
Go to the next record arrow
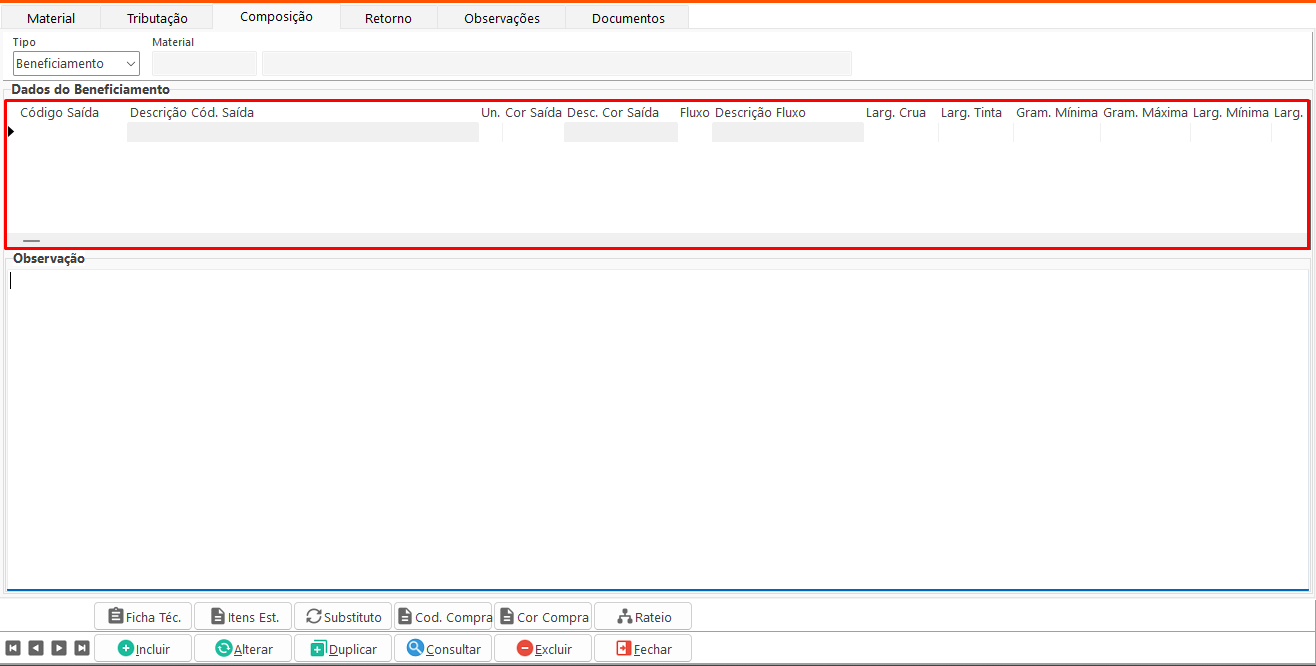(59, 648)
